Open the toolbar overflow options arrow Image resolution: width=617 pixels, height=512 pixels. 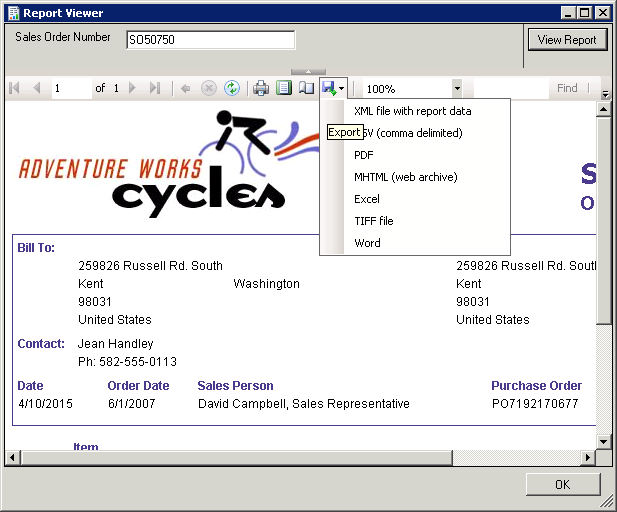coord(606,94)
